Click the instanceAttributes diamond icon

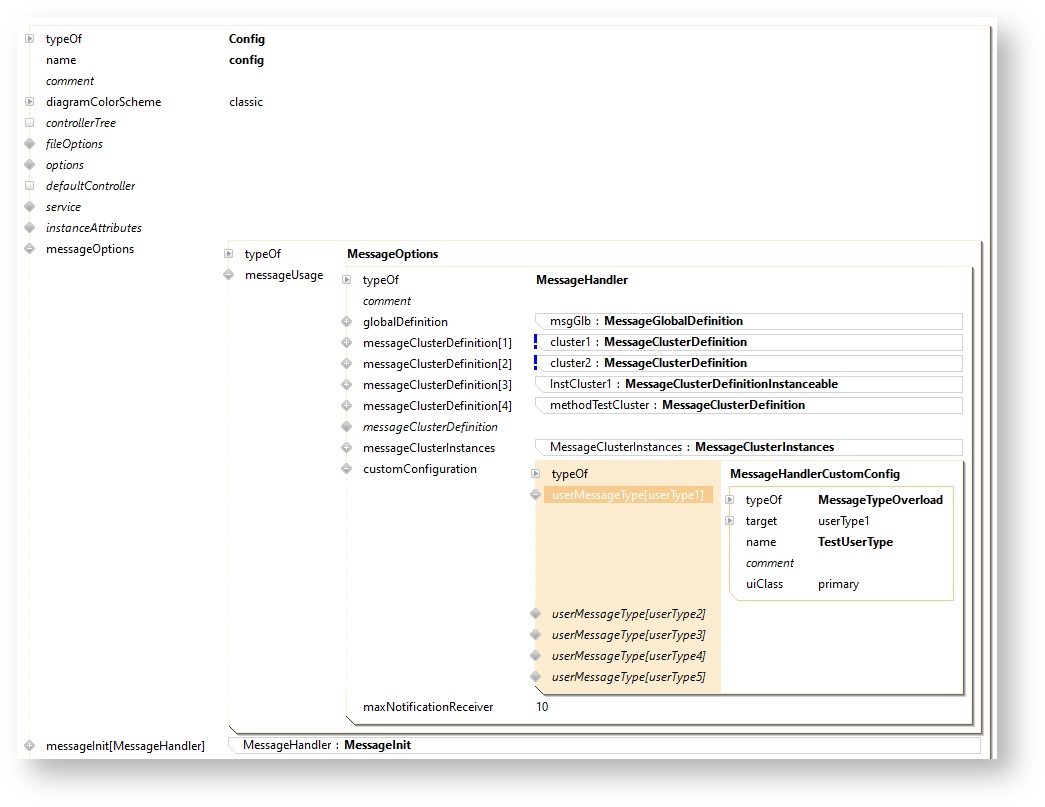pos(30,228)
